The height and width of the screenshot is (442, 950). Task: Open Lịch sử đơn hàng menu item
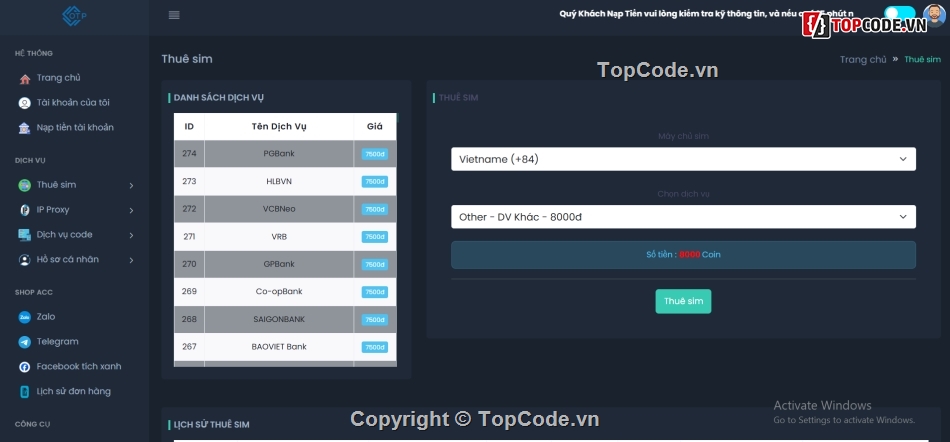coord(74,391)
